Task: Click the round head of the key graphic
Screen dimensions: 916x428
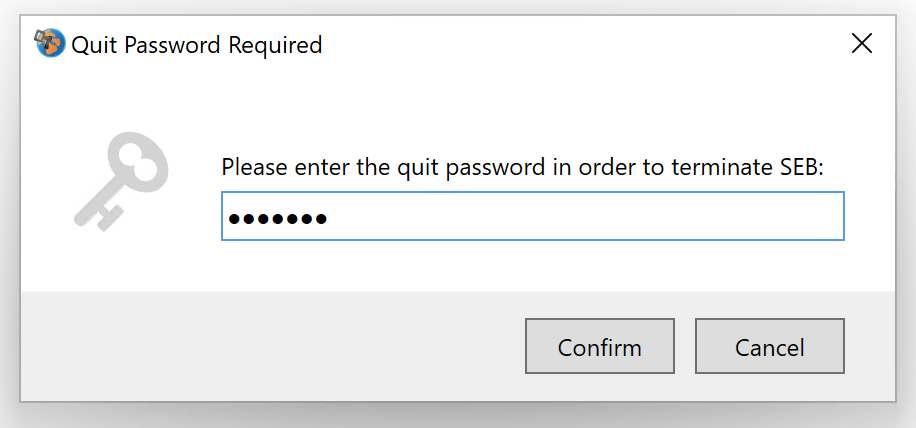Action: [x=142, y=159]
